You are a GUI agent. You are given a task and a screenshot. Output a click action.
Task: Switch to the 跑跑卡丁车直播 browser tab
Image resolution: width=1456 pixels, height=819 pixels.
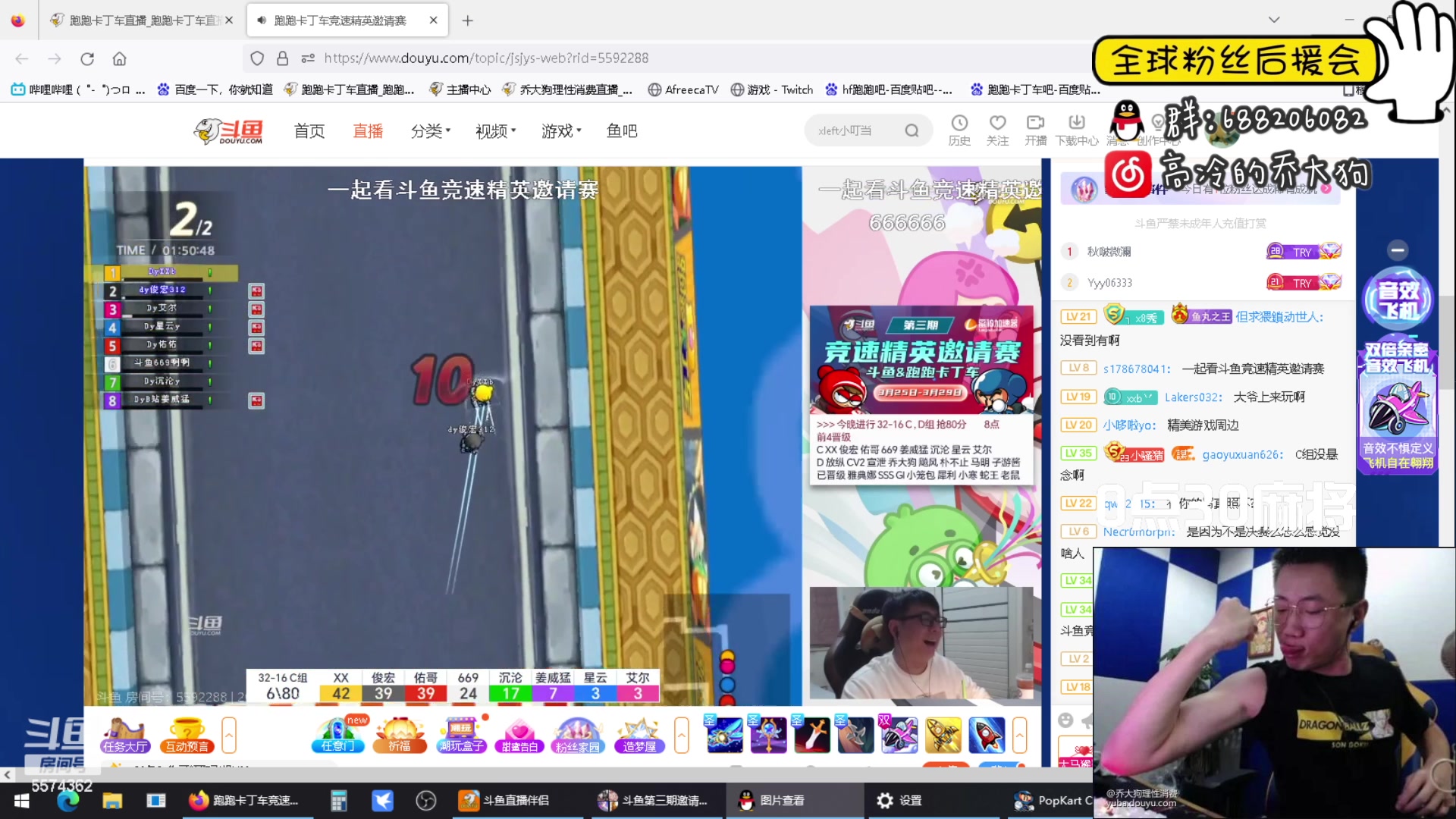140,20
